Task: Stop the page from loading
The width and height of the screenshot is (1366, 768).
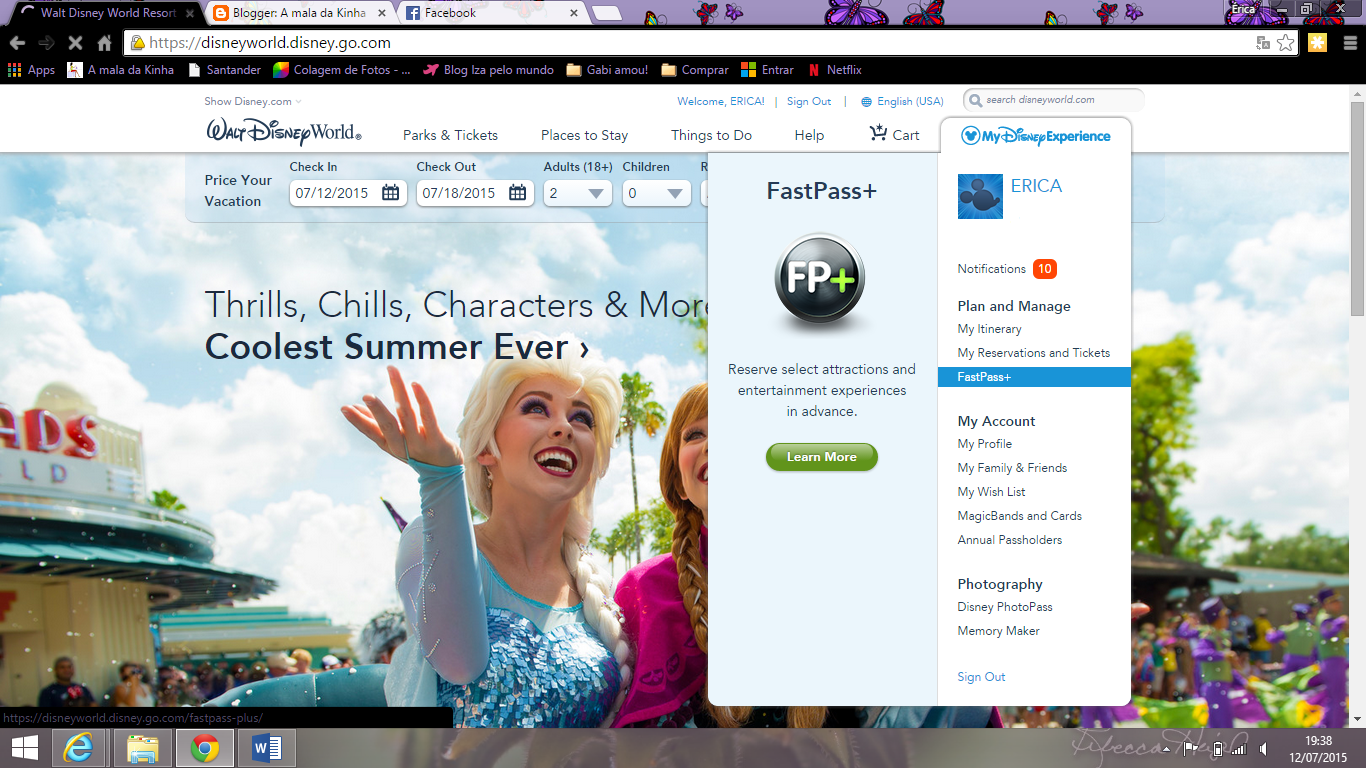Action: tap(75, 43)
